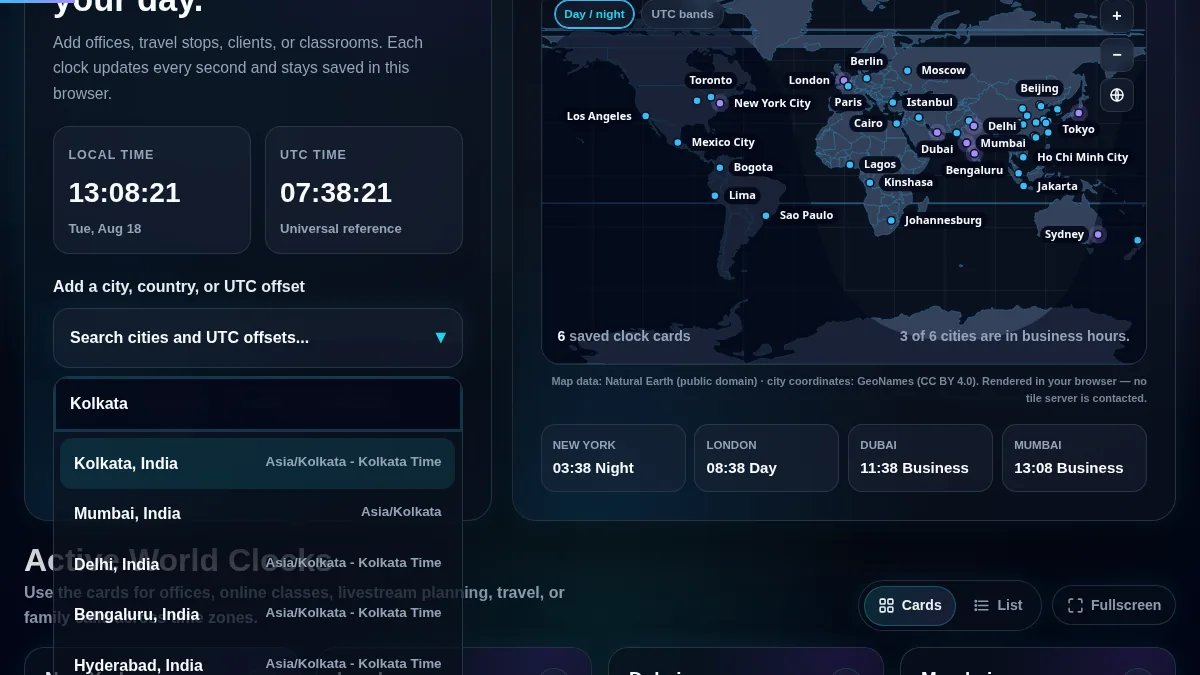Click the Kinshasa map marker
This screenshot has height=675, width=1200.
(870, 182)
